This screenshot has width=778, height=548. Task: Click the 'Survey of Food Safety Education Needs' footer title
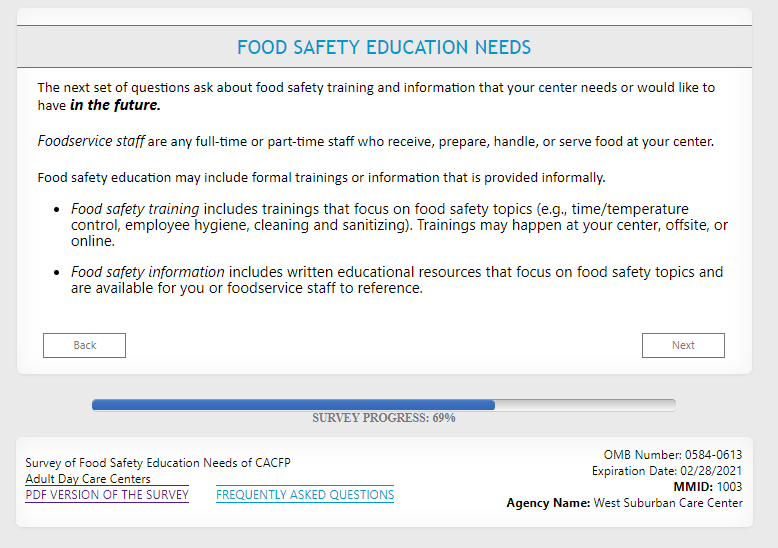tap(158, 463)
